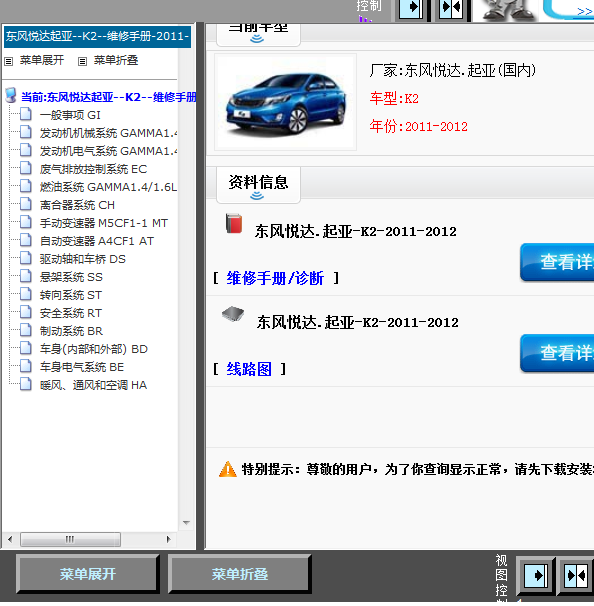Click the page icon beside 手动变速器 M5CF1-1 MT
This screenshot has height=606, width=594.
click(x=26, y=223)
